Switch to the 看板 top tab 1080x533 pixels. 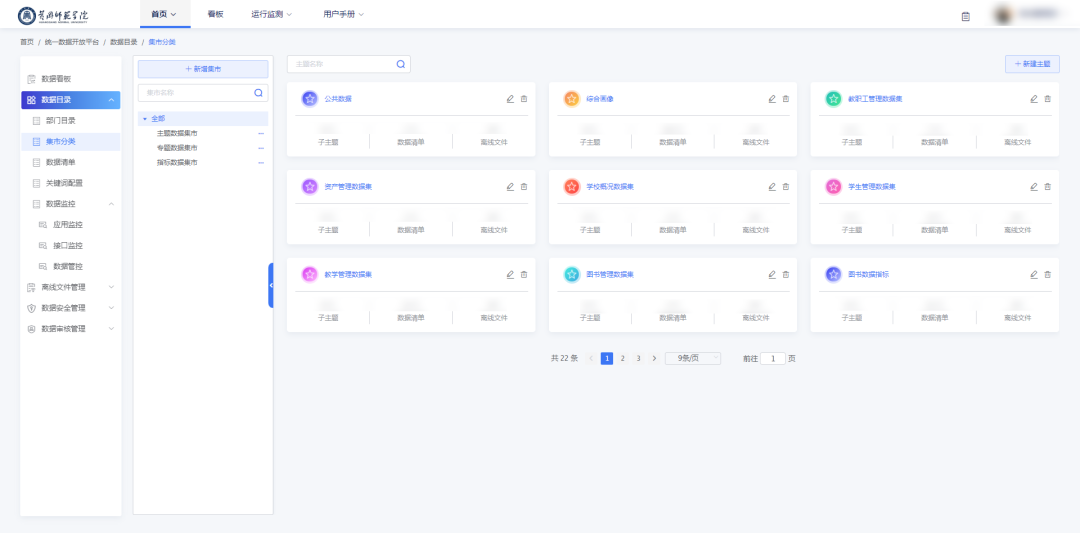(215, 14)
